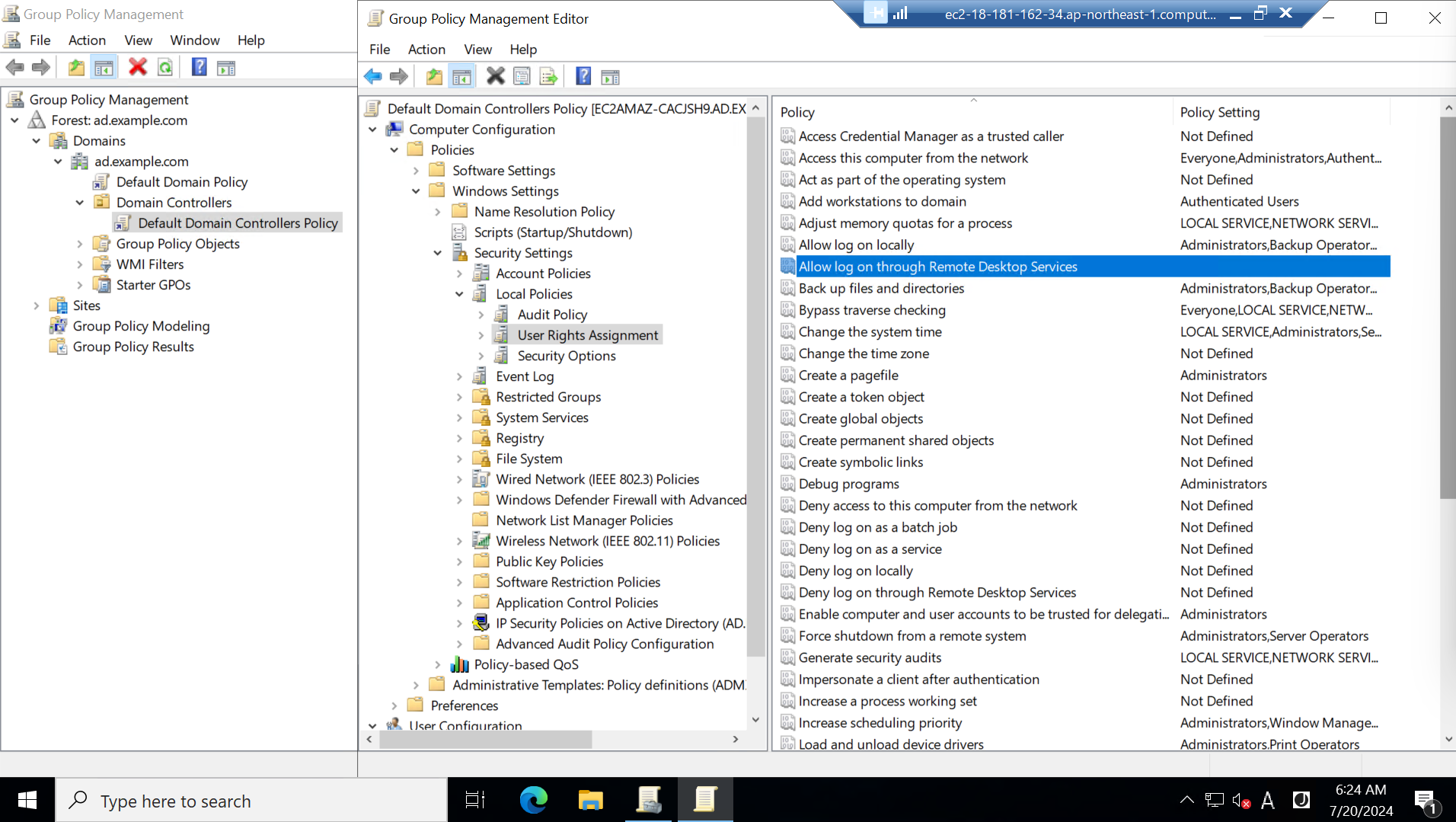Select Group Policy Results node
This screenshot has width=1456, height=822.
point(133,347)
